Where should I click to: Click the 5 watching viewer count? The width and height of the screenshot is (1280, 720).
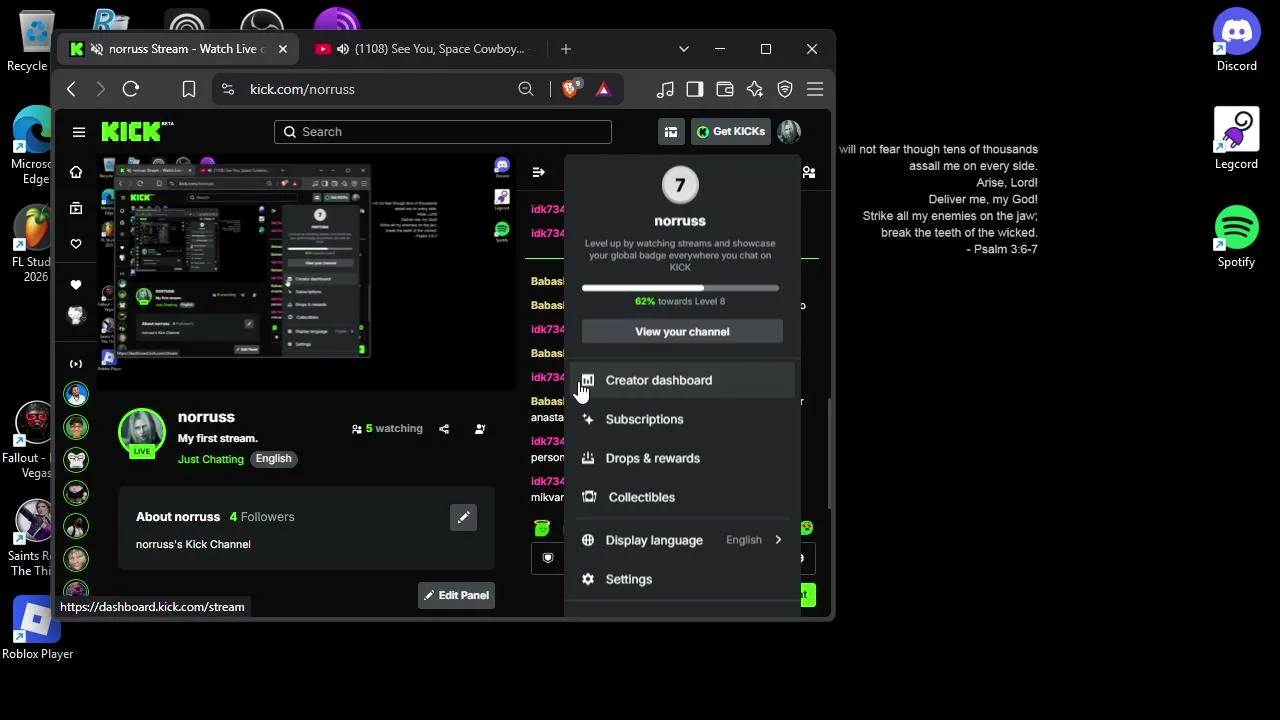click(387, 429)
